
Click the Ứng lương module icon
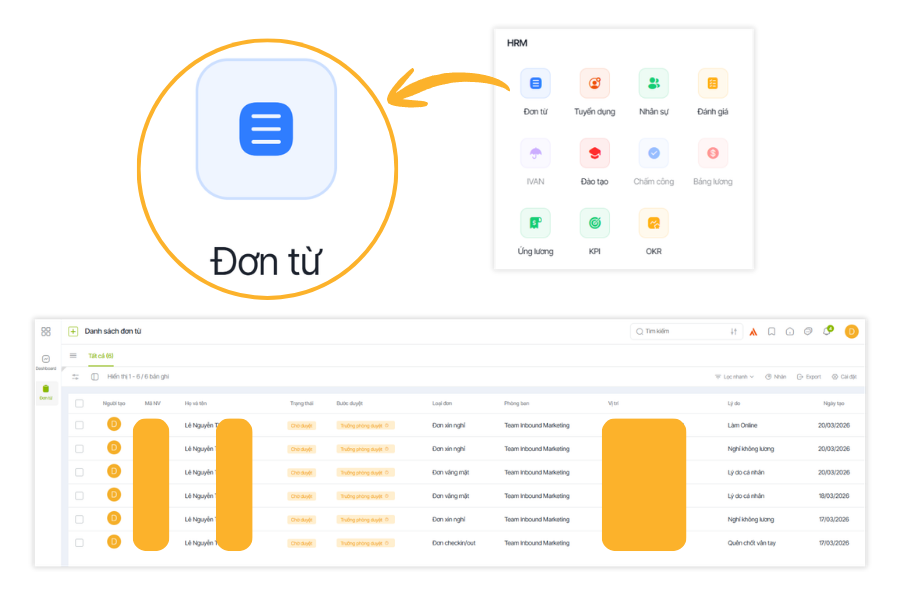[535, 223]
